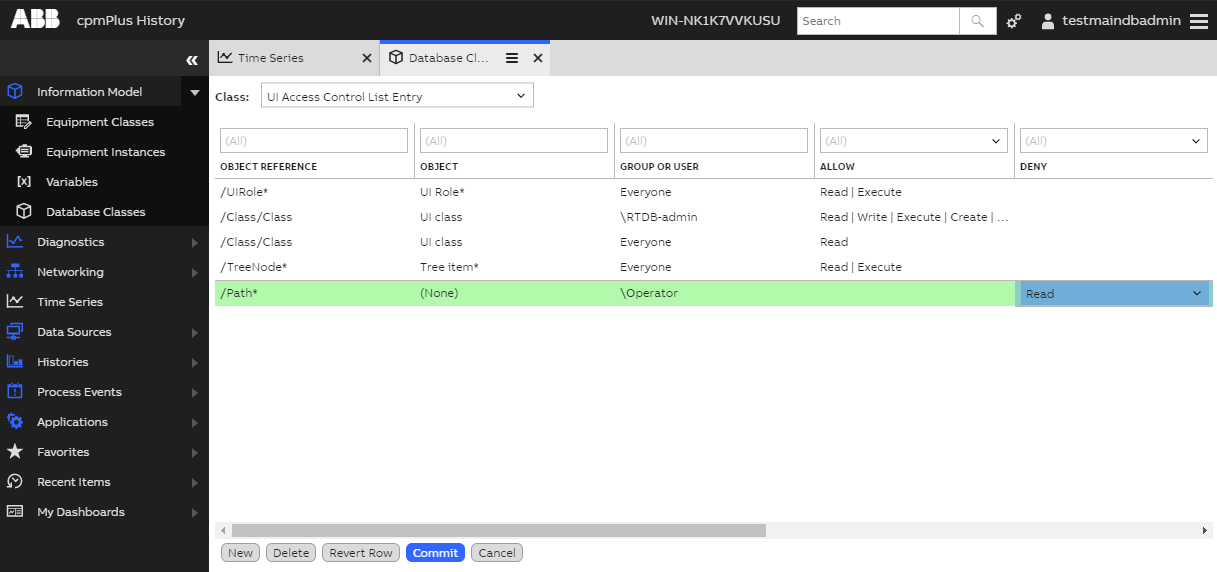Focus the top Search field
This screenshot has height=572, width=1217.
pyautogui.click(x=878, y=21)
